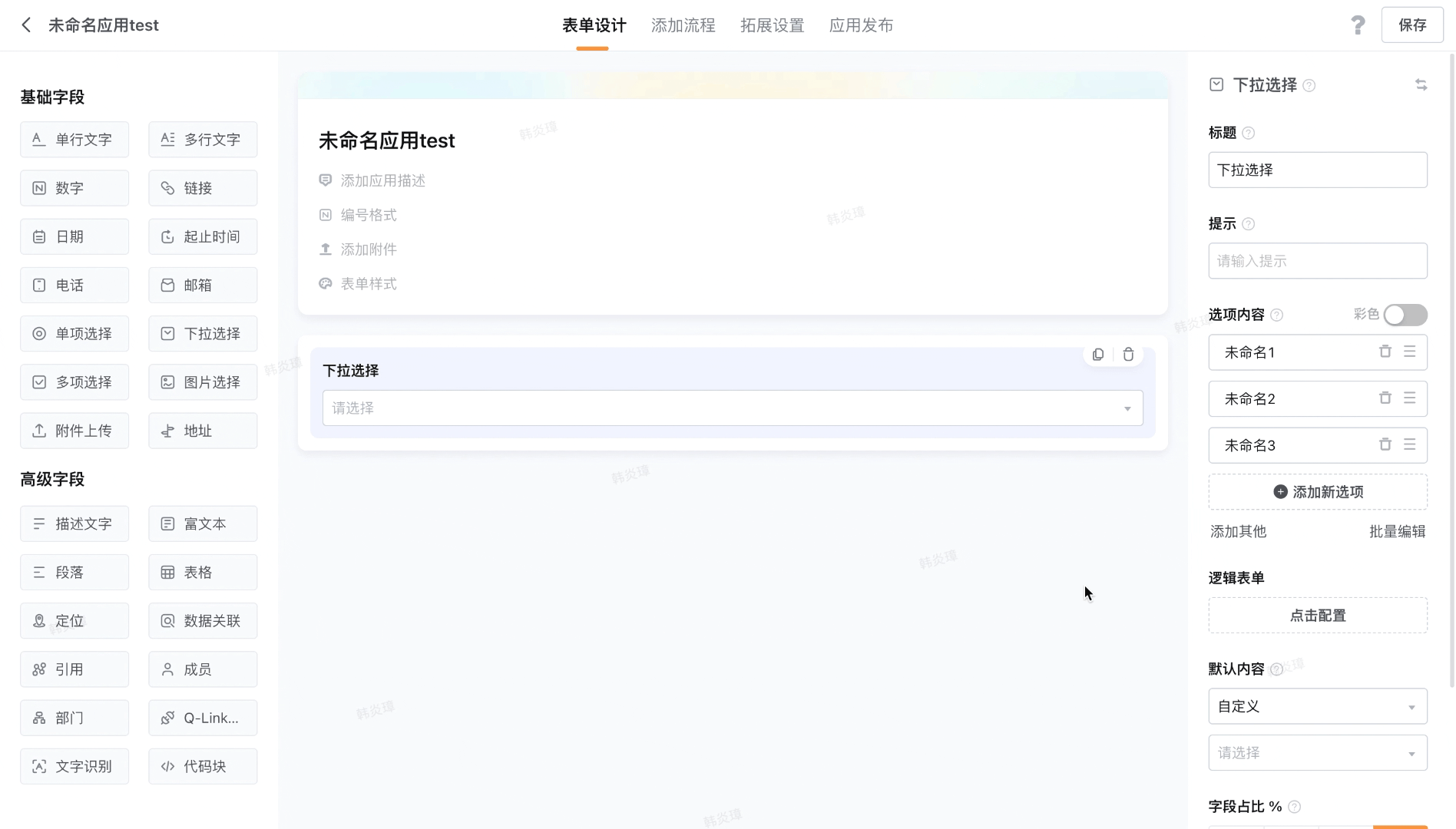This screenshot has height=829, width=1456.
Task: Add 多项选择 field
Action: 74,382
